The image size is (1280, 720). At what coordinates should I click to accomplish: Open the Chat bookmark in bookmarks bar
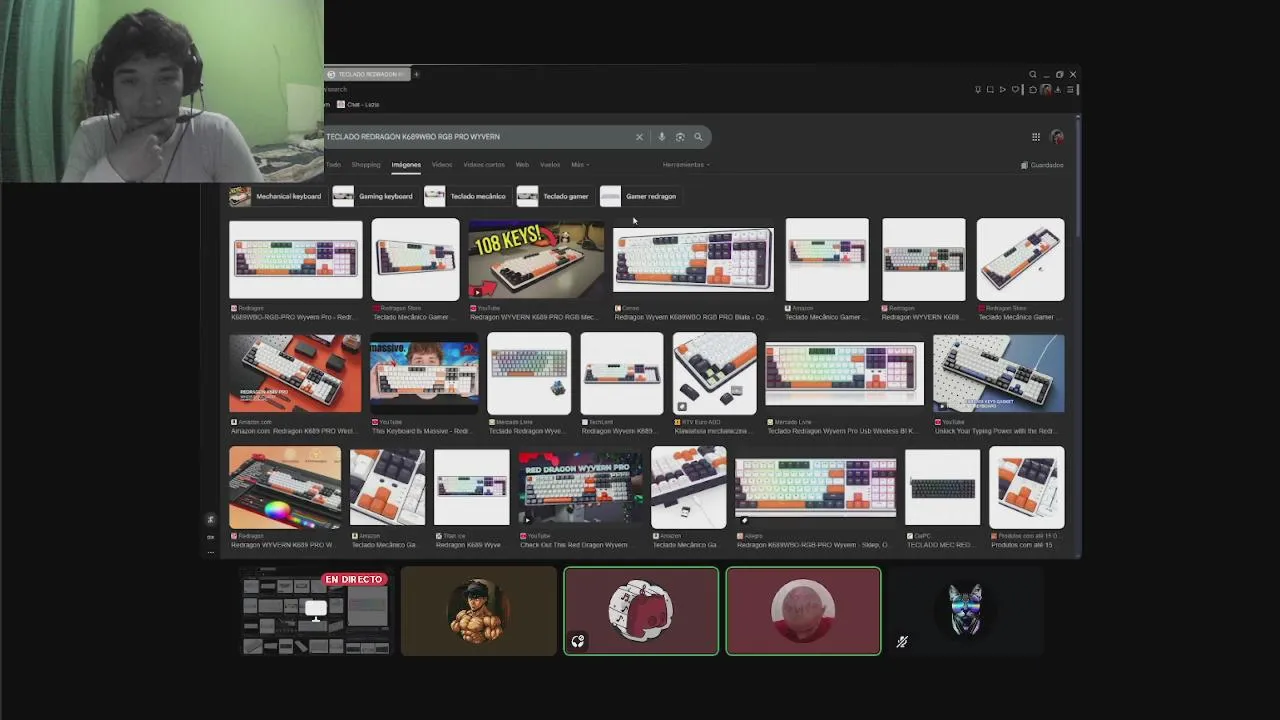(358, 104)
